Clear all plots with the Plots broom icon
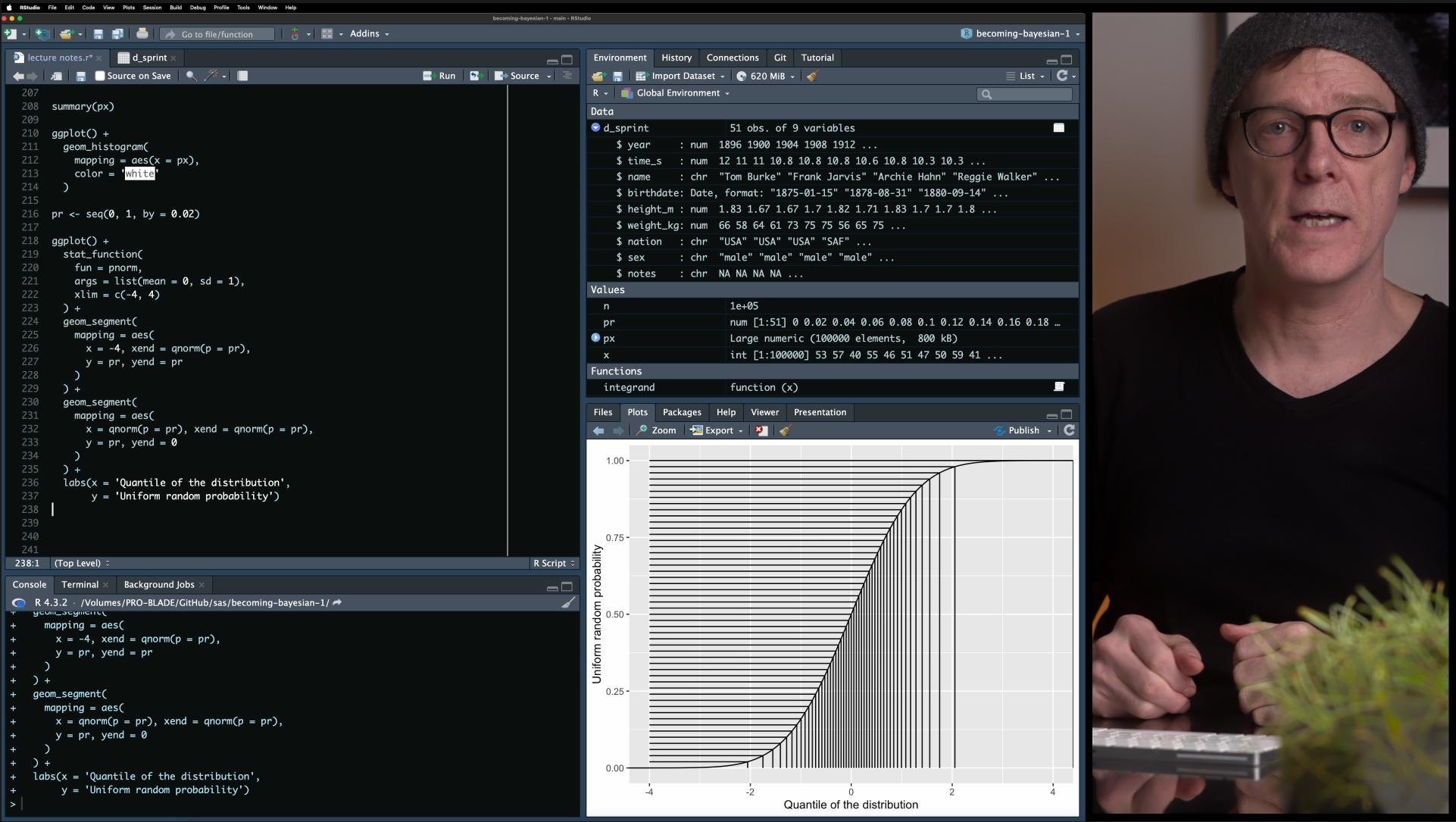The image size is (1456, 822). (x=785, y=430)
